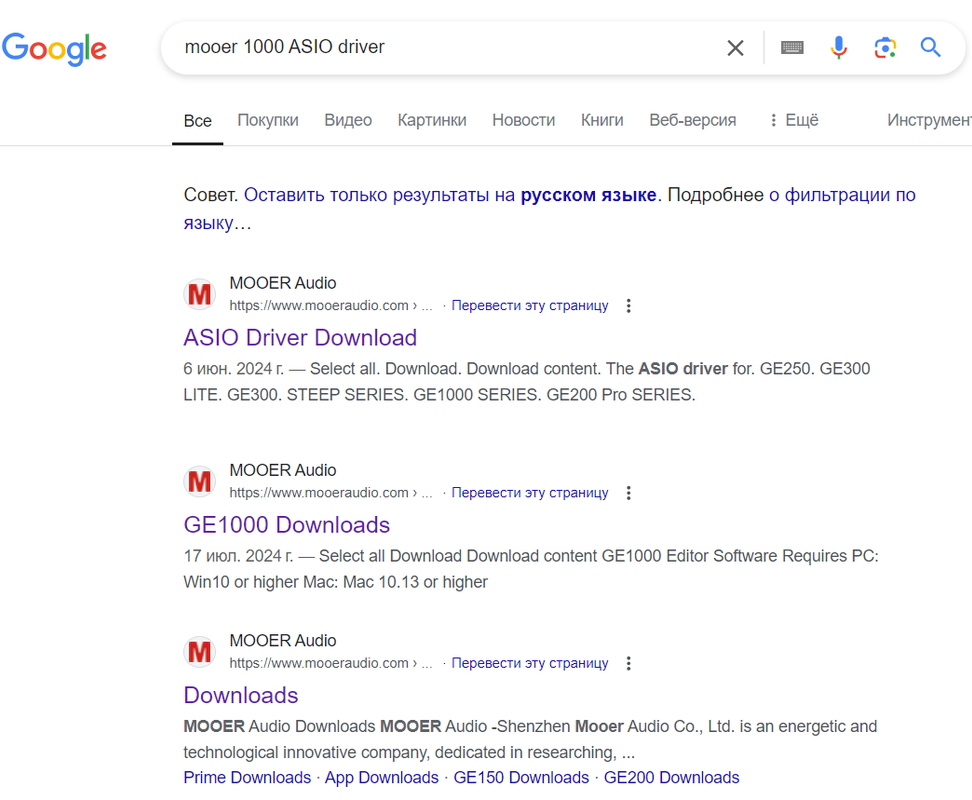
Task: Click the mooeraudio.com URL above ASIO Driver Download
Action: [331, 305]
